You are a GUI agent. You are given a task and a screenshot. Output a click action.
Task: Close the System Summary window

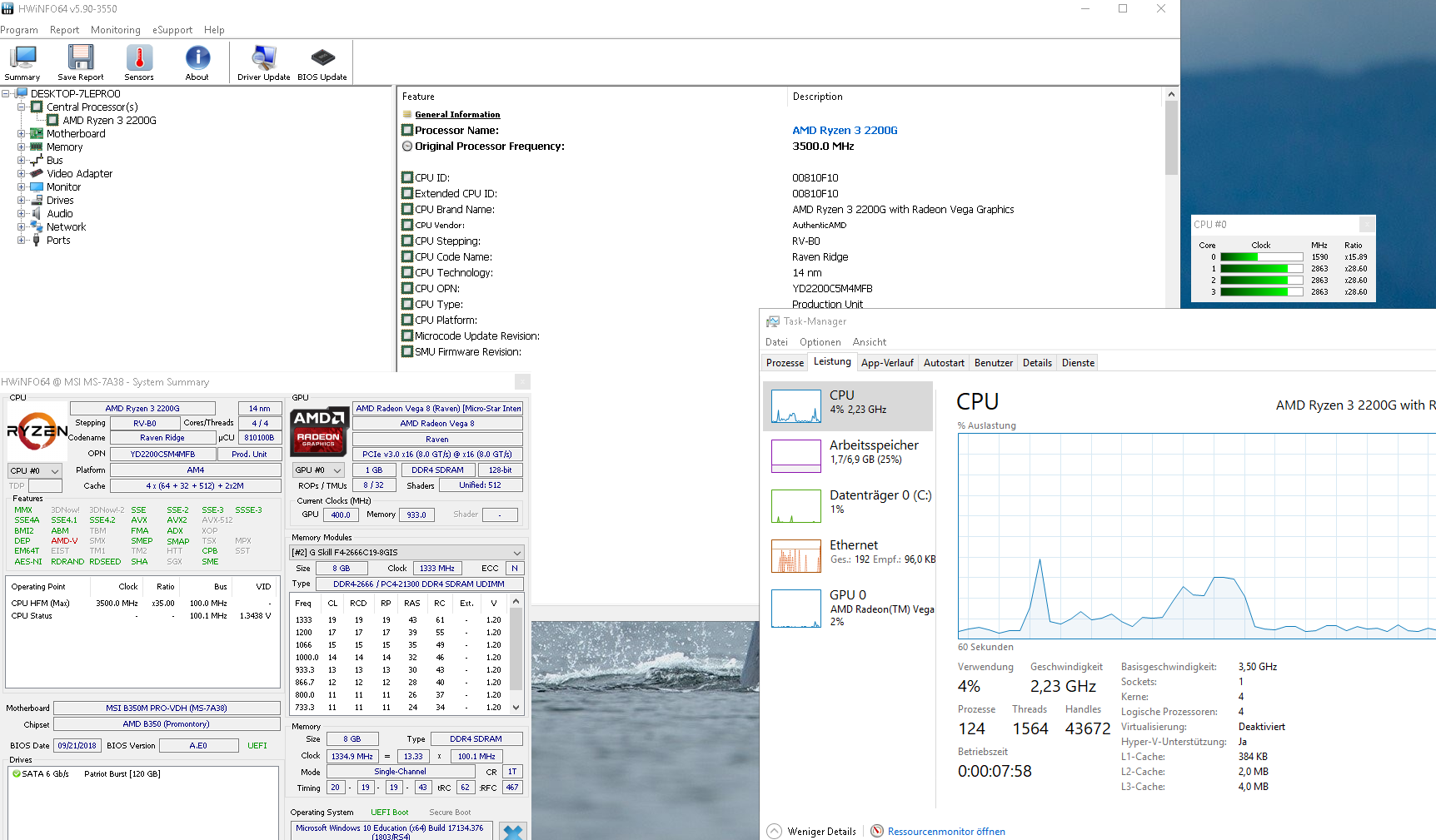(x=522, y=381)
